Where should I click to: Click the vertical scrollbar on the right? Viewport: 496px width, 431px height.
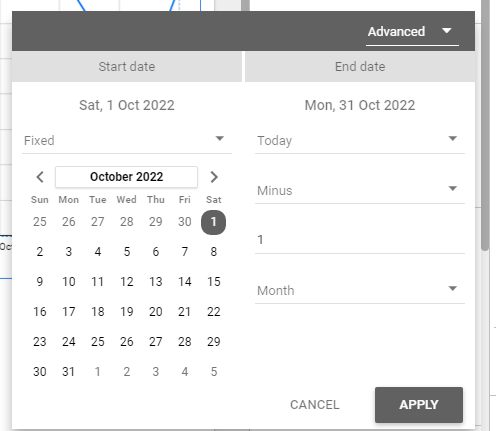click(485, 125)
